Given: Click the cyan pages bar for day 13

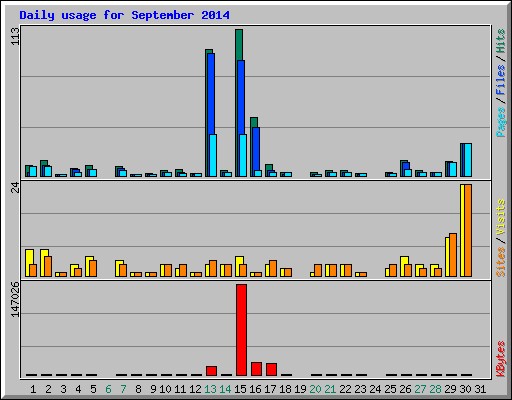Looking at the screenshot, I should tap(213, 155).
